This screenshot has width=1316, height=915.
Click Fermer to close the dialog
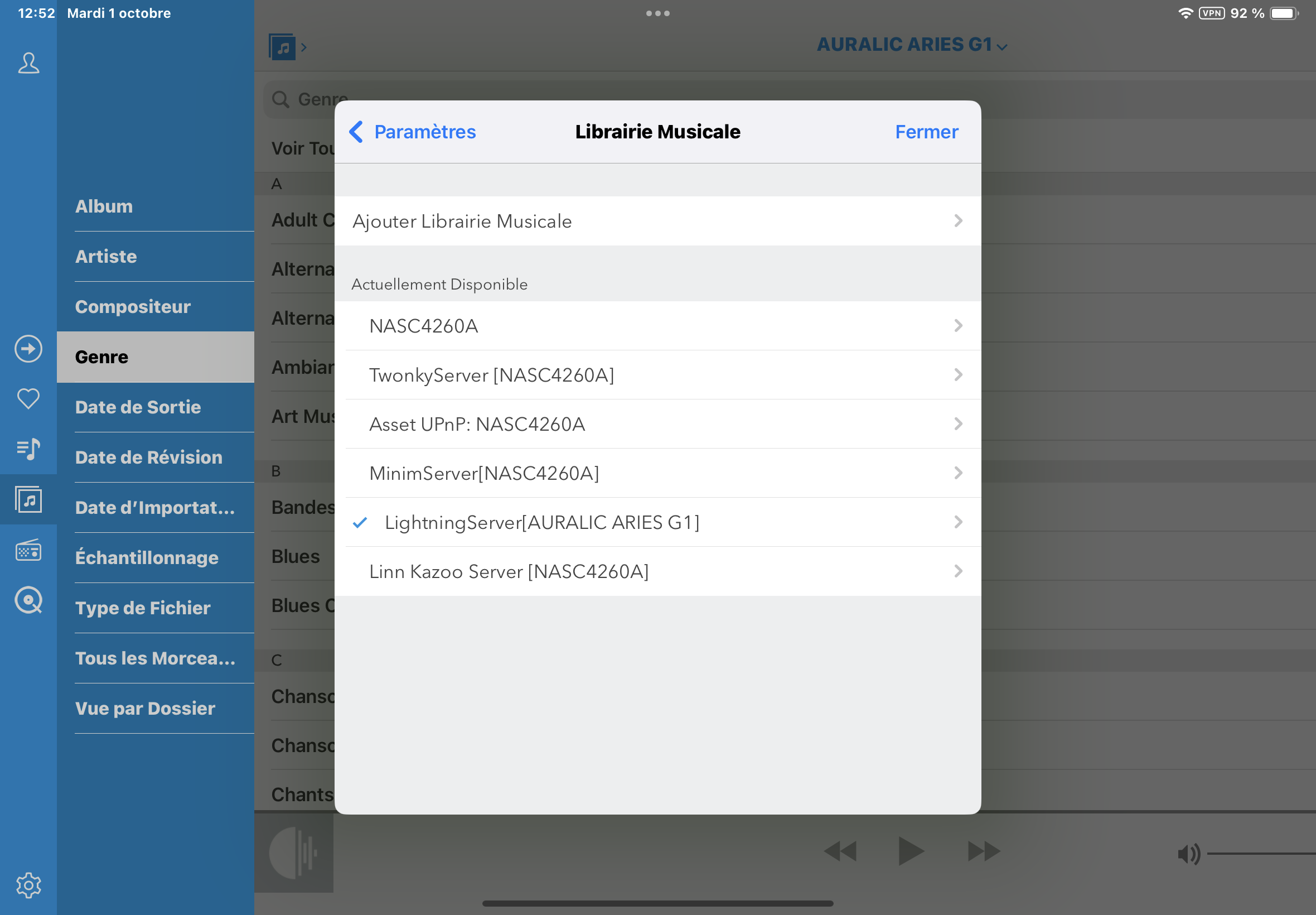pyautogui.click(x=926, y=132)
